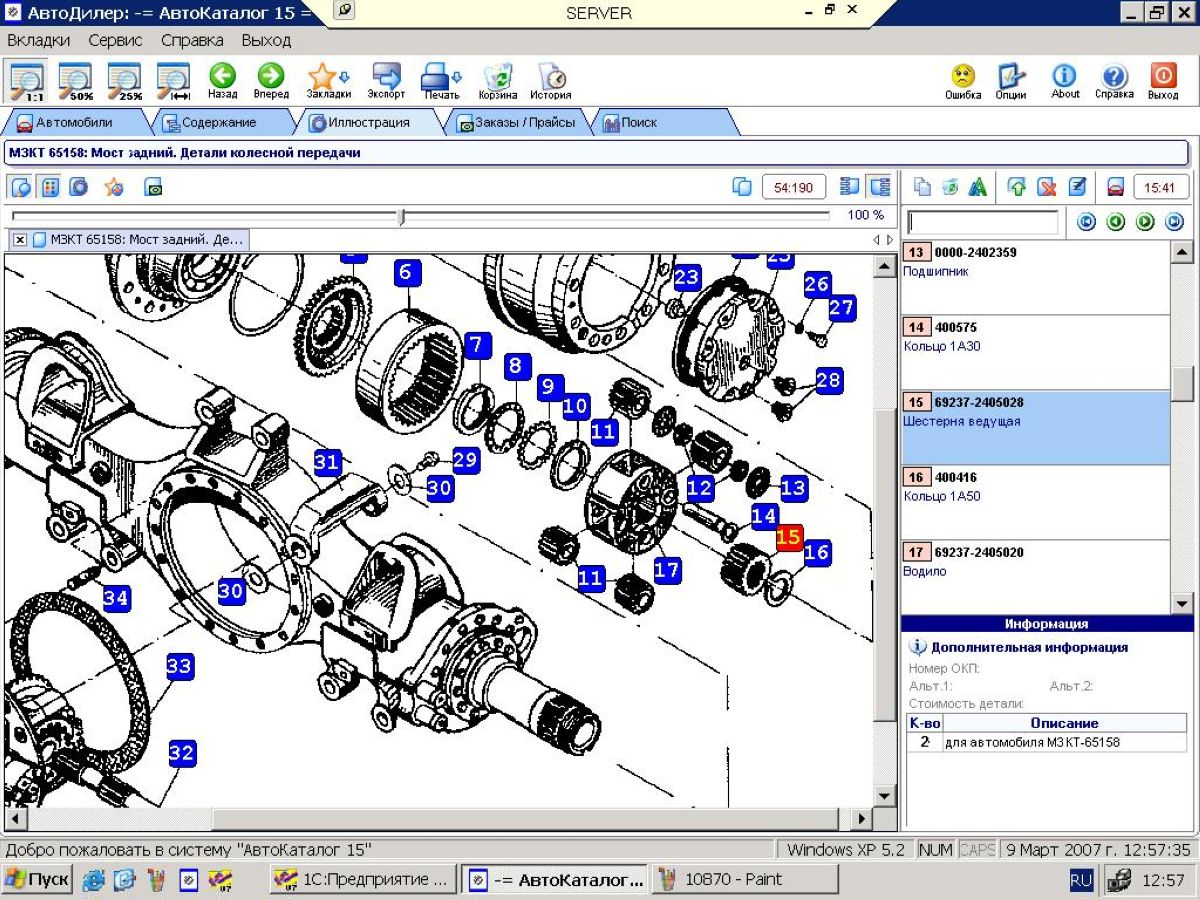
Task: Click the red Выход exit icon
Action: 1163,80
